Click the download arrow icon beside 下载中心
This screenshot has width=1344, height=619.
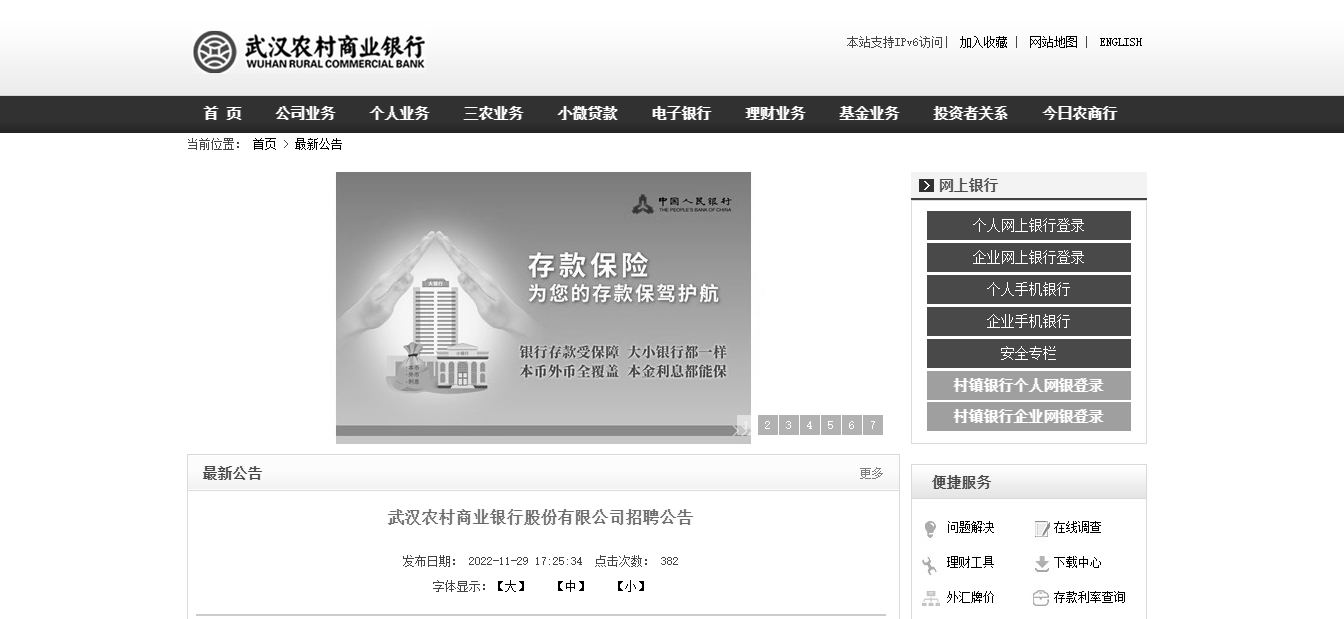pyautogui.click(x=1041, y=564)
